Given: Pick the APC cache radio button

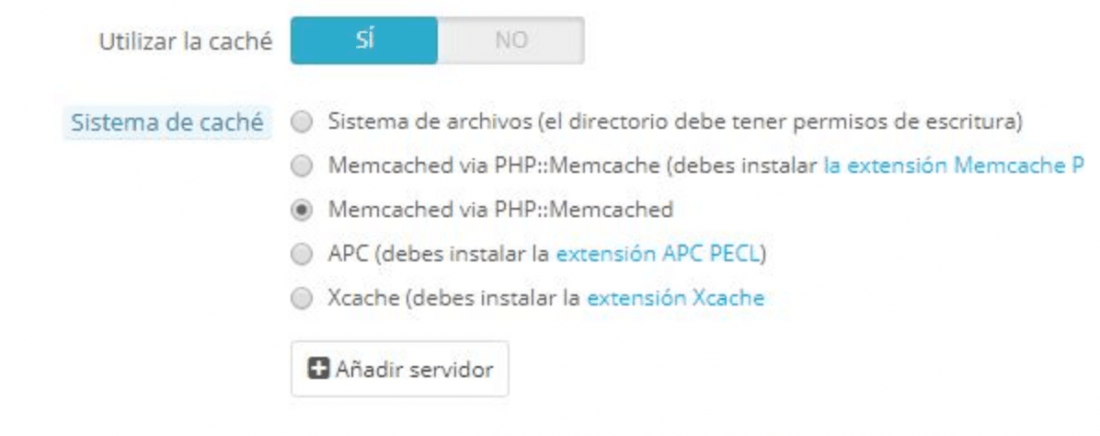Looking at the screenshot, I should pos(302,254).
